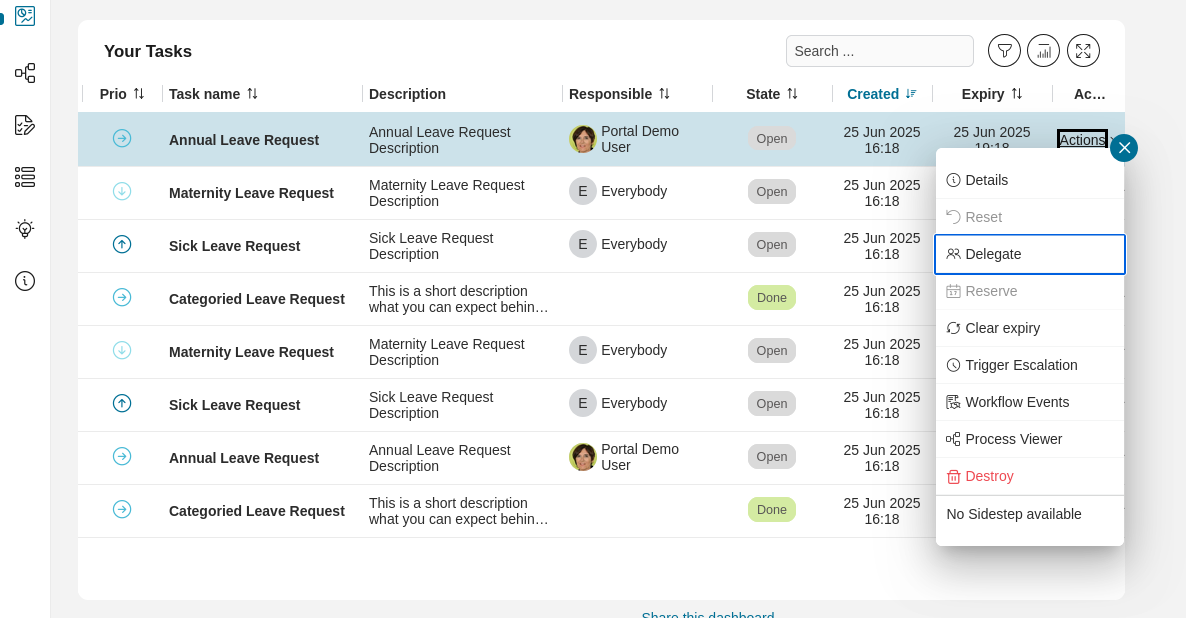
Task: Click the first Maternity Leave Request task name
Action: (x=251, y=193)
